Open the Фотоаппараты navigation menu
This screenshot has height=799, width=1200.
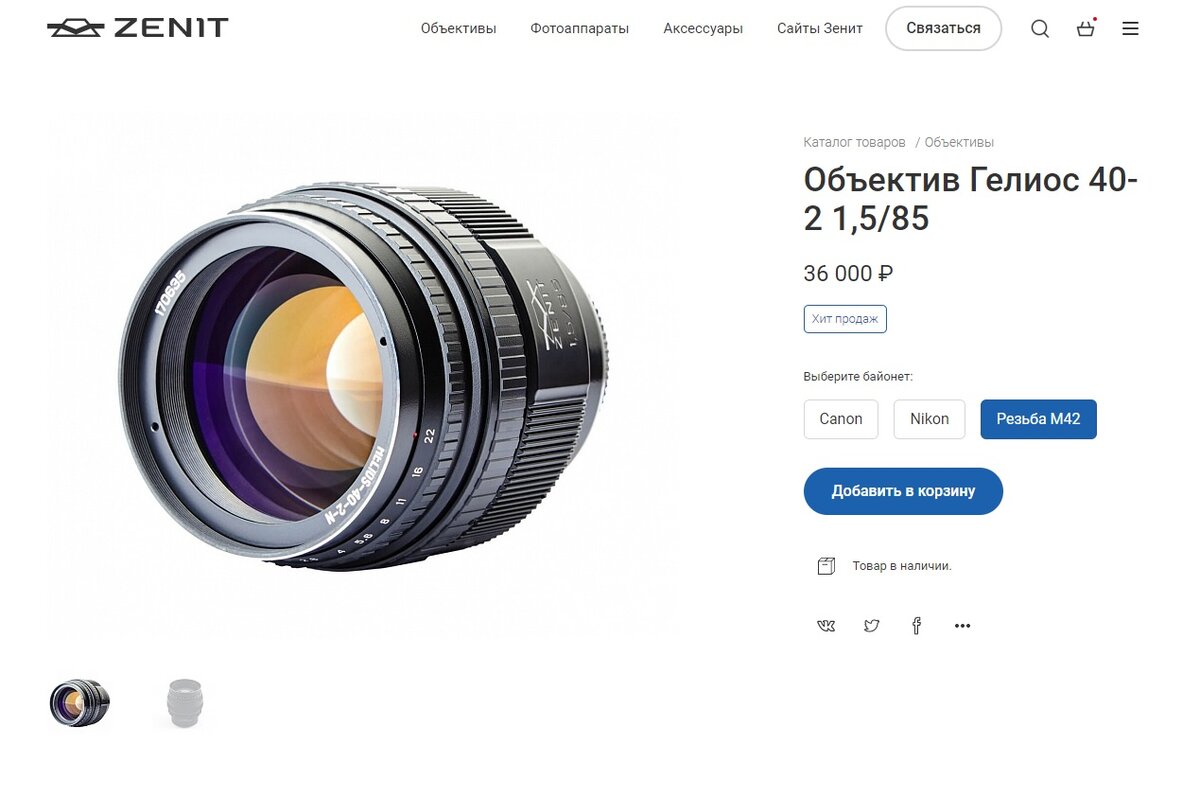(580, 28)
